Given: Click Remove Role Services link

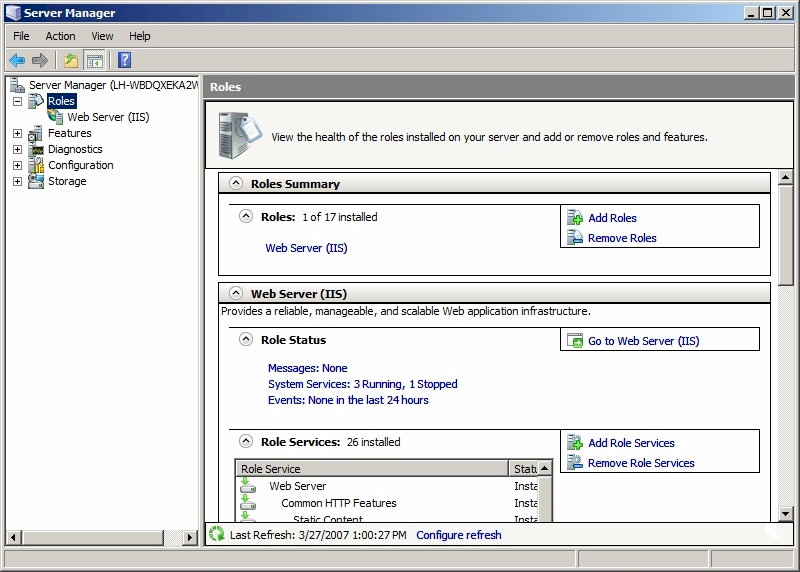Looking at the screenshot, I should click(x=641, y=463).
